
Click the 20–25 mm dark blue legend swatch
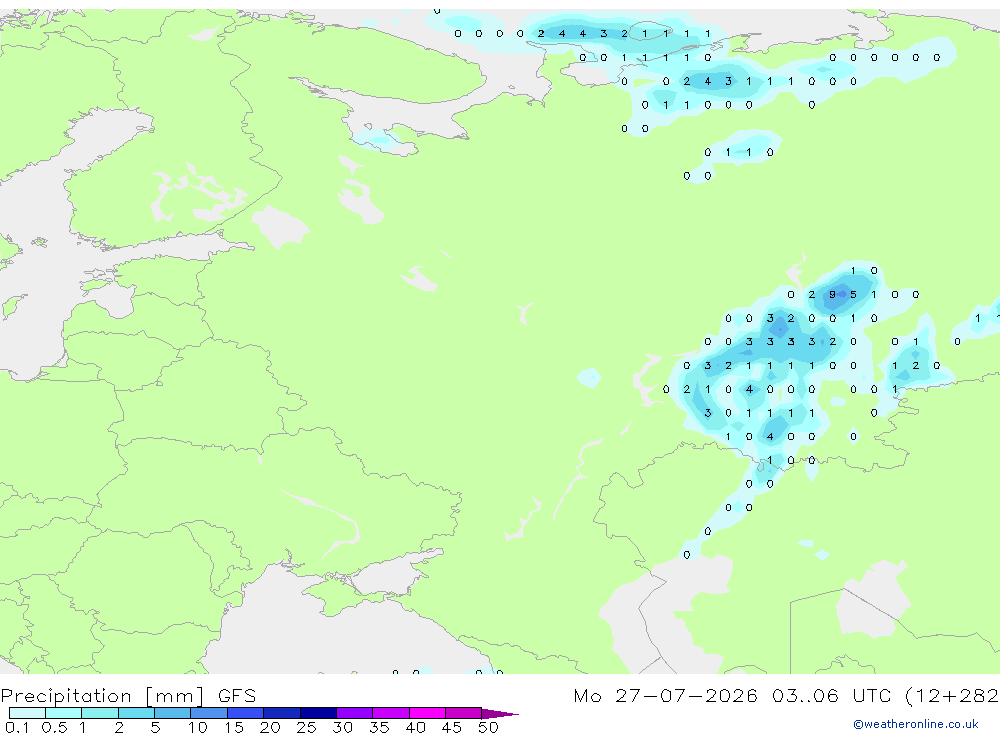282,713
